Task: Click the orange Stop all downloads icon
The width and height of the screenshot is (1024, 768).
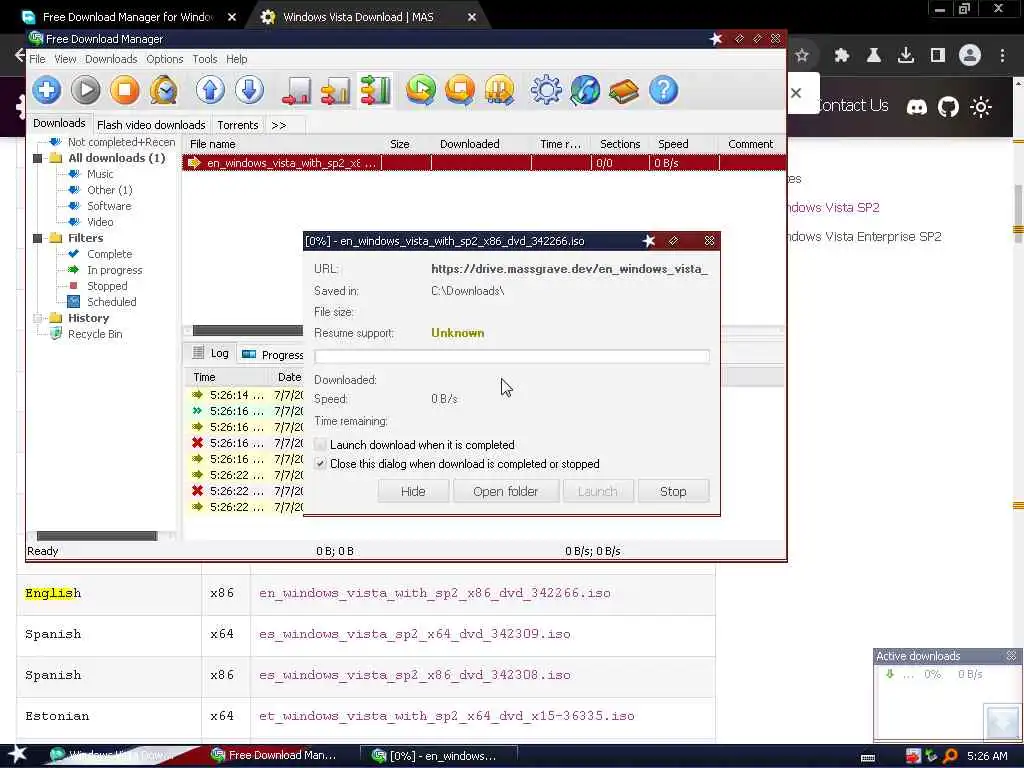Action: (460, 89)
